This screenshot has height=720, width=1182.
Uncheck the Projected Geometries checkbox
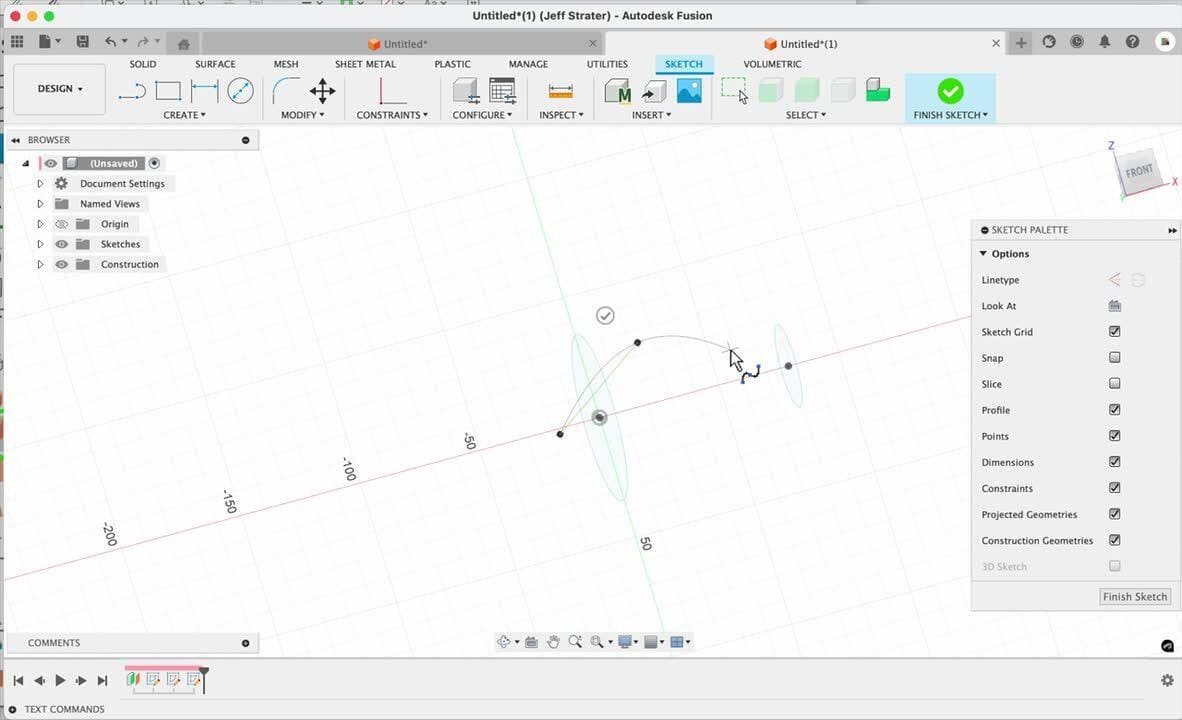pos(1115,513)
